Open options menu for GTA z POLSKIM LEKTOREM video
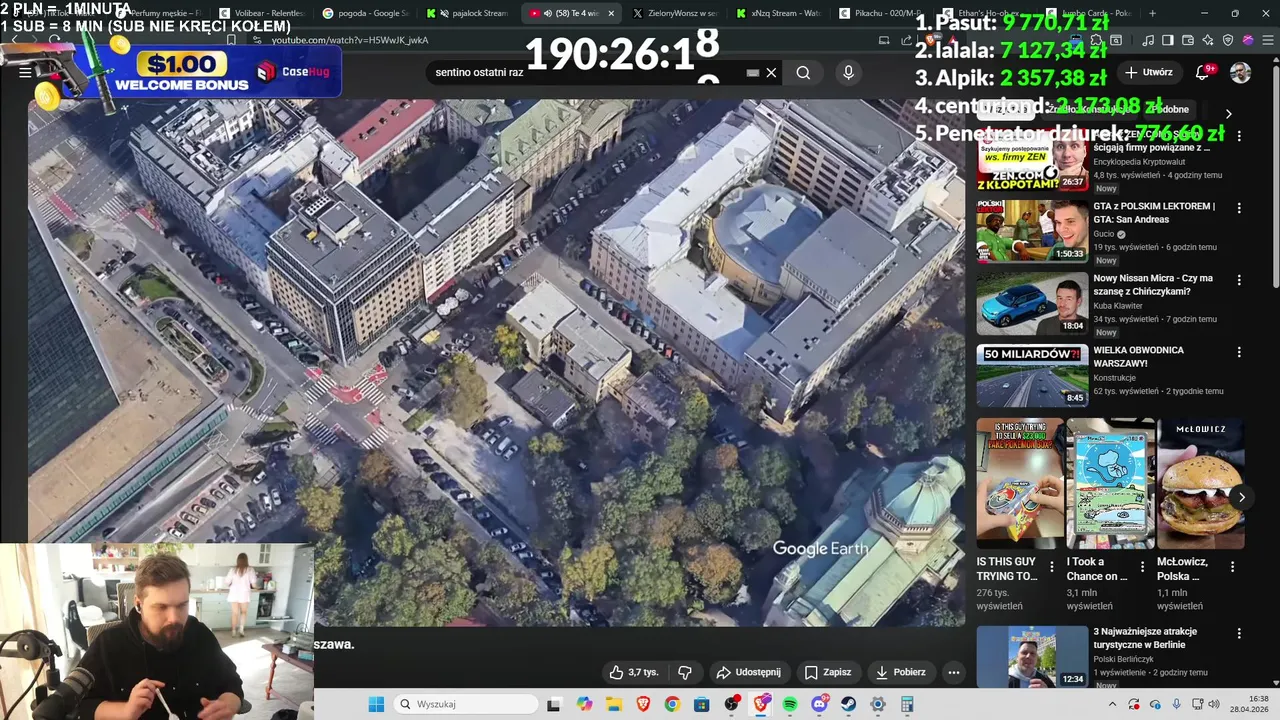The height and width of the screenshot is (720, 1280). [1239, 208]
